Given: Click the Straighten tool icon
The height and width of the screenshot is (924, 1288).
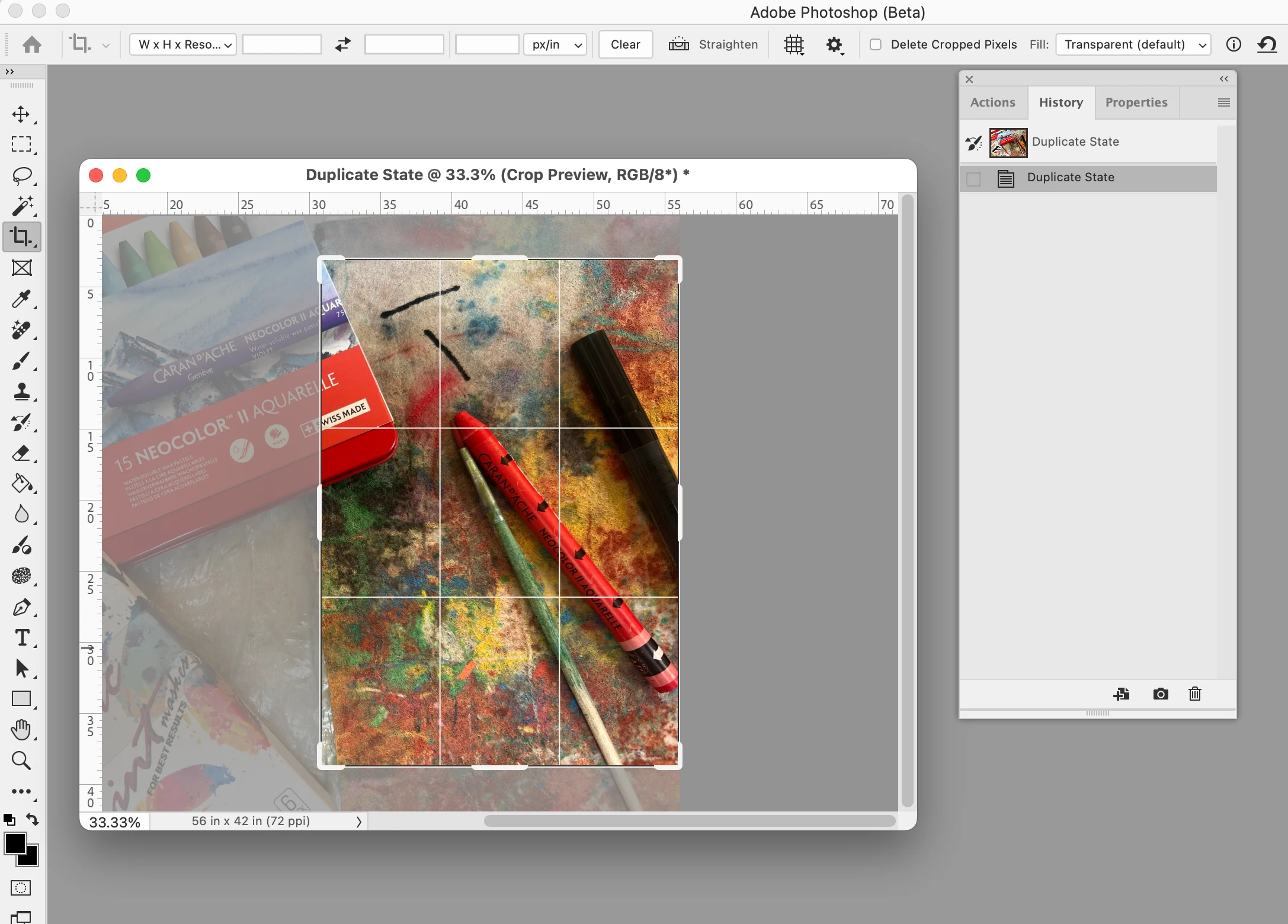Looking at the screenshot, I should [679, 44].
